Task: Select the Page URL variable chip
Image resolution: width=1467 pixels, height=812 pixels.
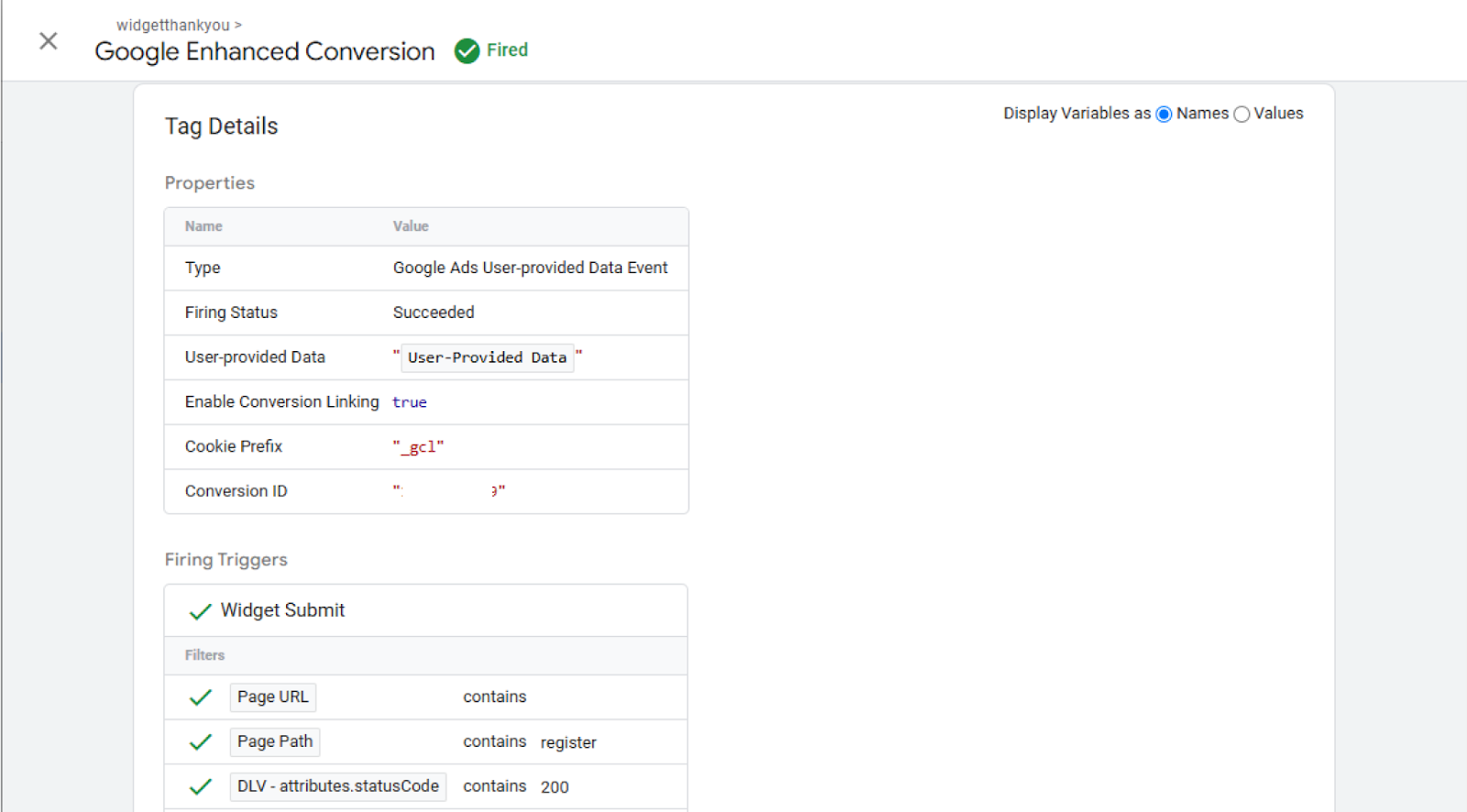Action: [x=272, y=697]
